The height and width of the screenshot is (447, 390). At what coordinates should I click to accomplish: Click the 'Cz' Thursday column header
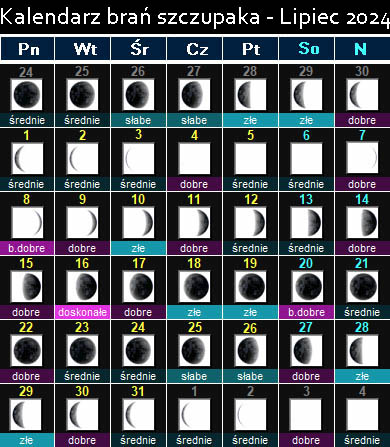pos(195,49)
